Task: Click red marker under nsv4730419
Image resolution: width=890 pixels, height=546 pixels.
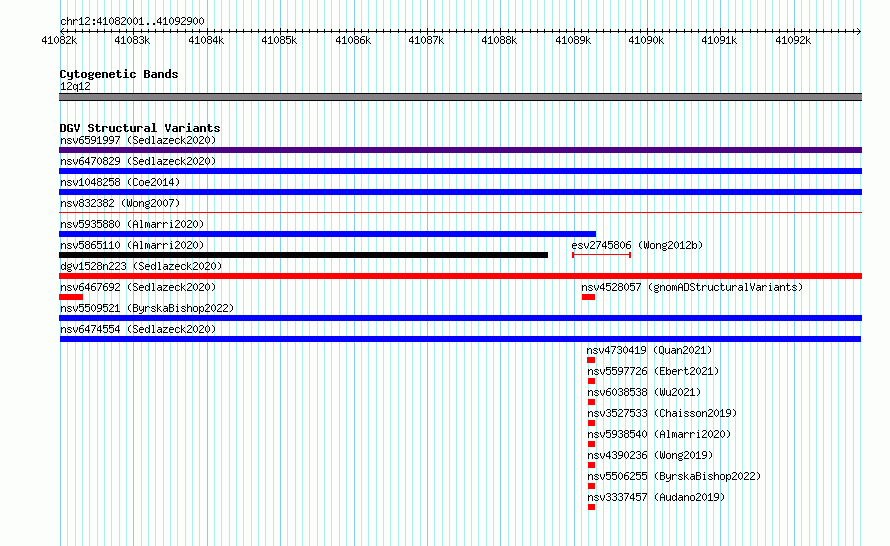Action: pyautogui.click(x=591, y=360)
